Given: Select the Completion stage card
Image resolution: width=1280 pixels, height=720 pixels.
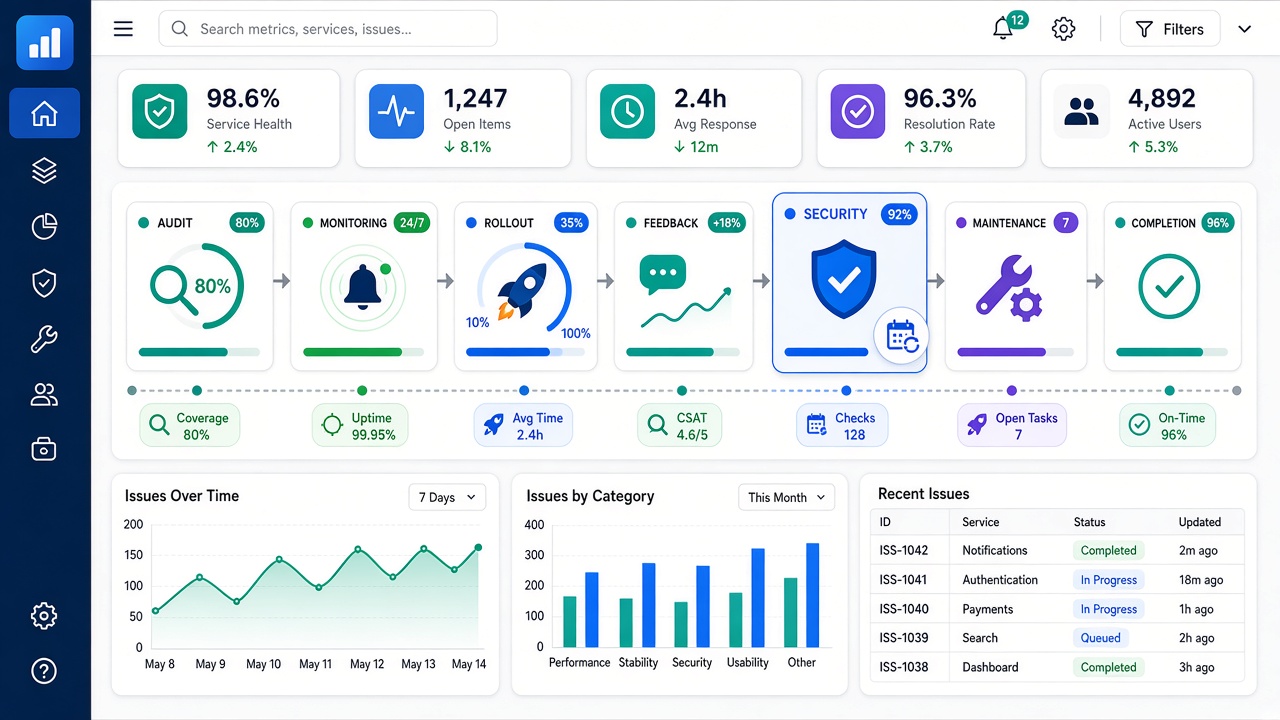Looking at the screenshot, I should [1172, 286].
